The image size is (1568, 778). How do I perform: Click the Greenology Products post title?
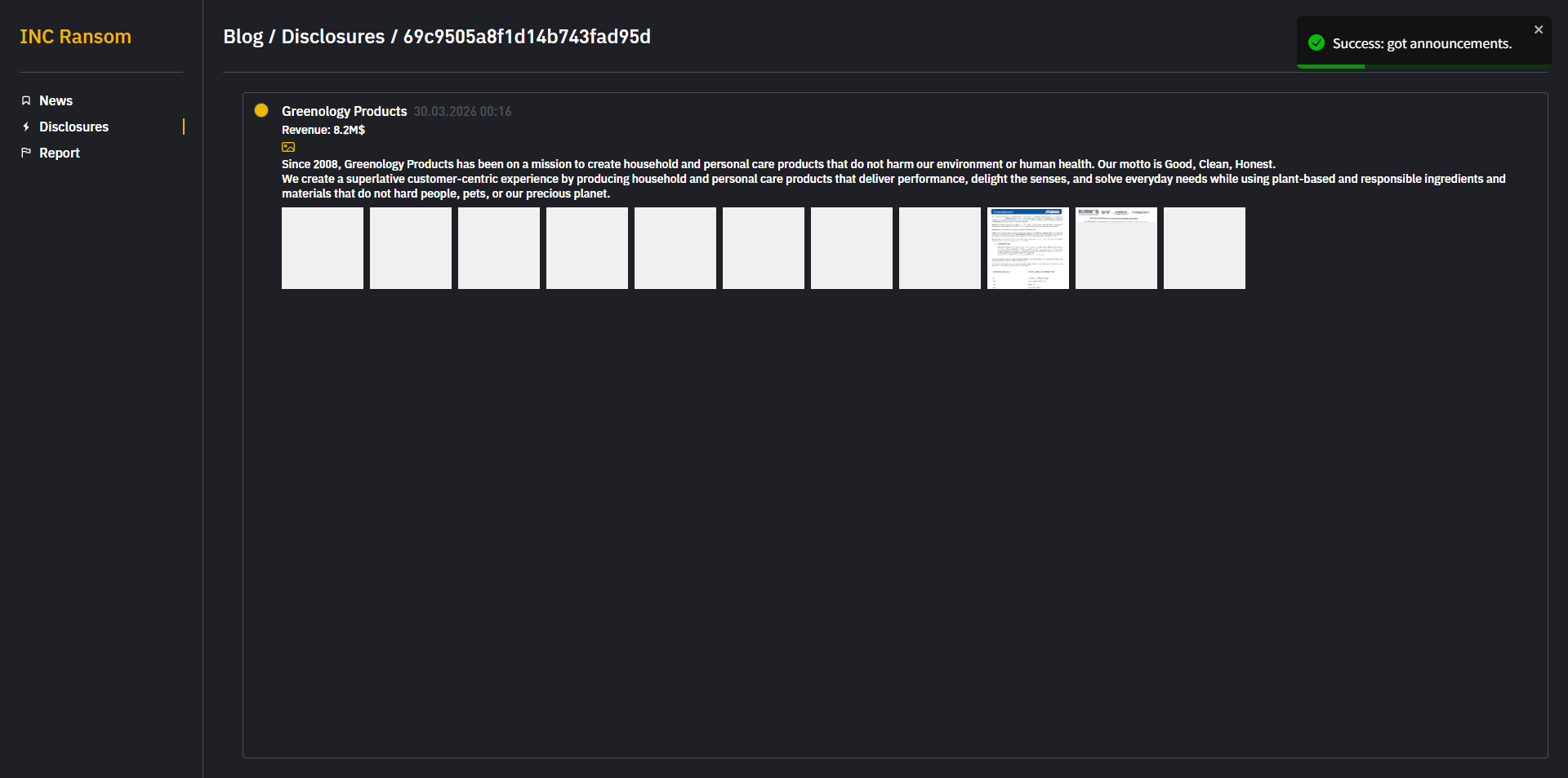click(344, 112)
